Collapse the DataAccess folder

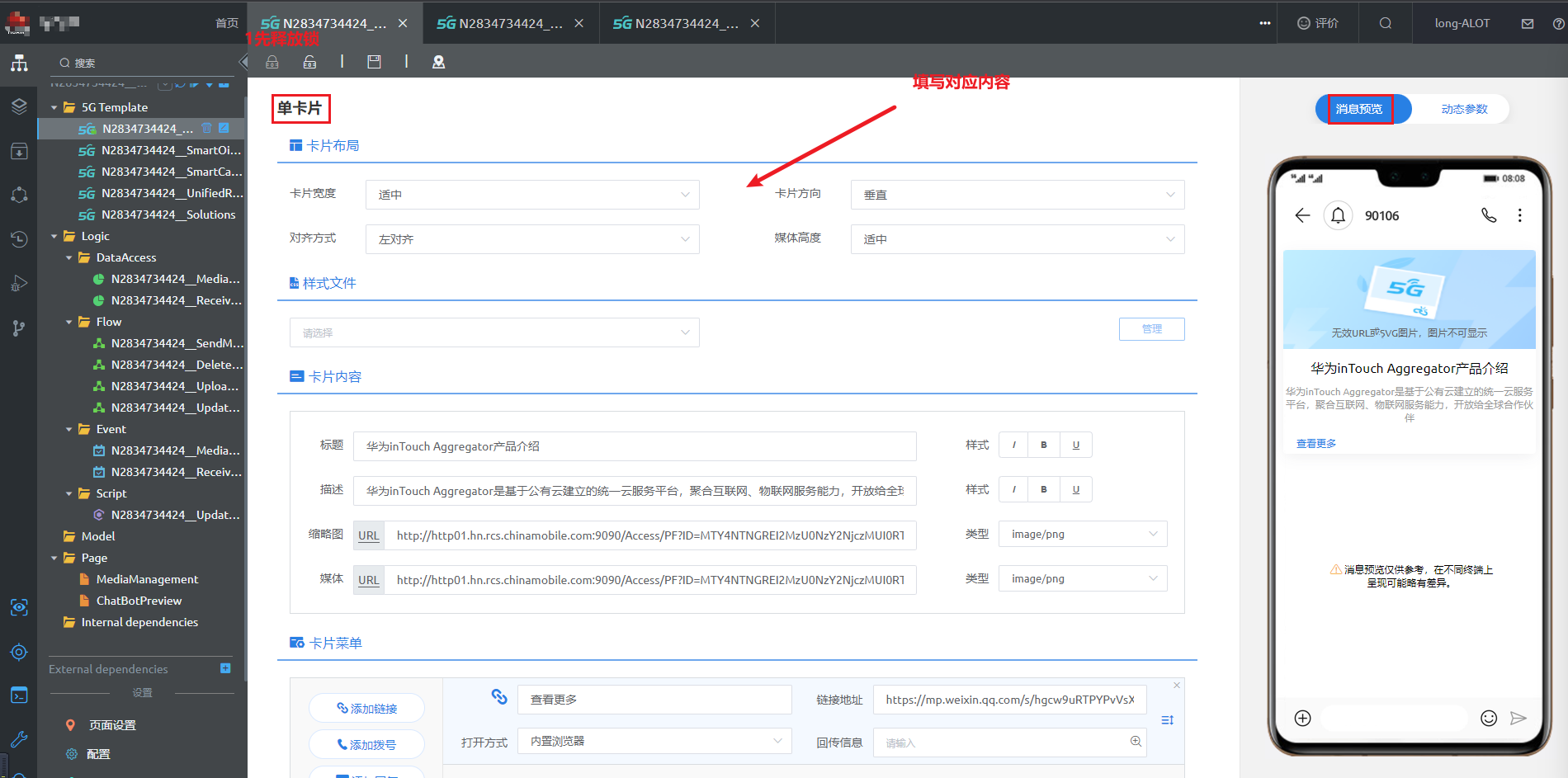point(69,257)
